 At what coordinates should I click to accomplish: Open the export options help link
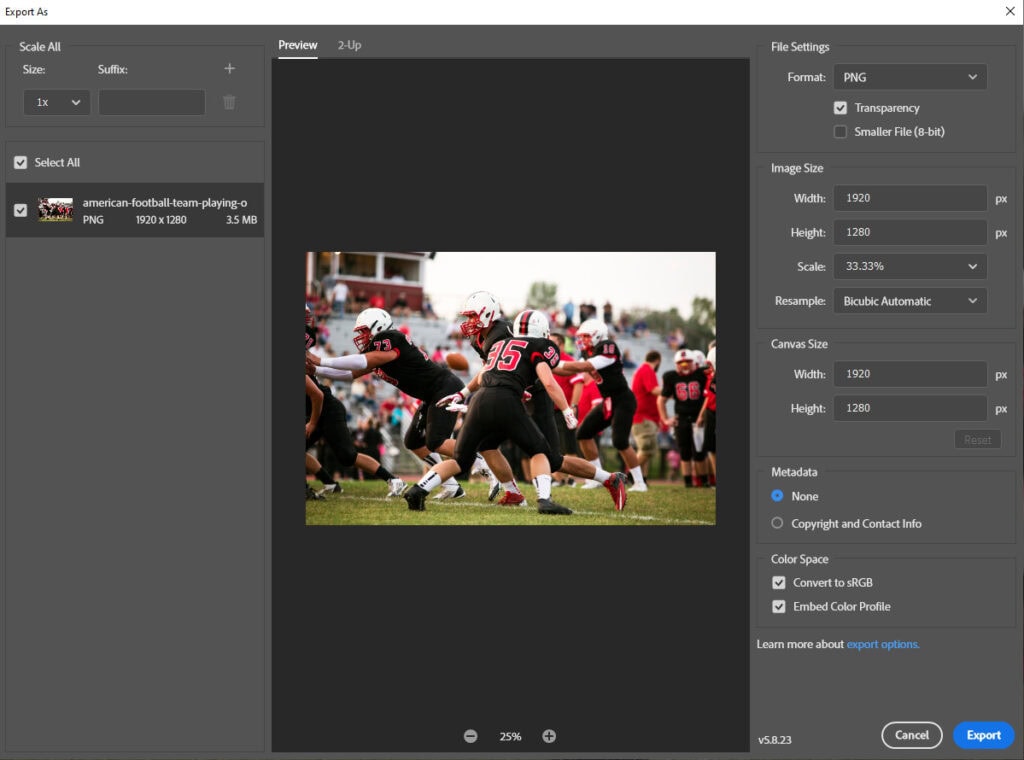point(882,644)
